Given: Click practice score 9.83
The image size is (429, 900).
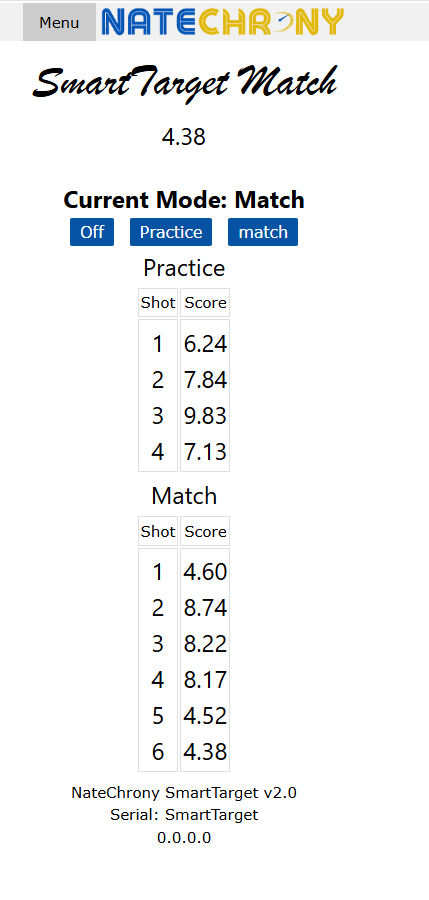Looking at the screenshot, I should pos(205,416).
